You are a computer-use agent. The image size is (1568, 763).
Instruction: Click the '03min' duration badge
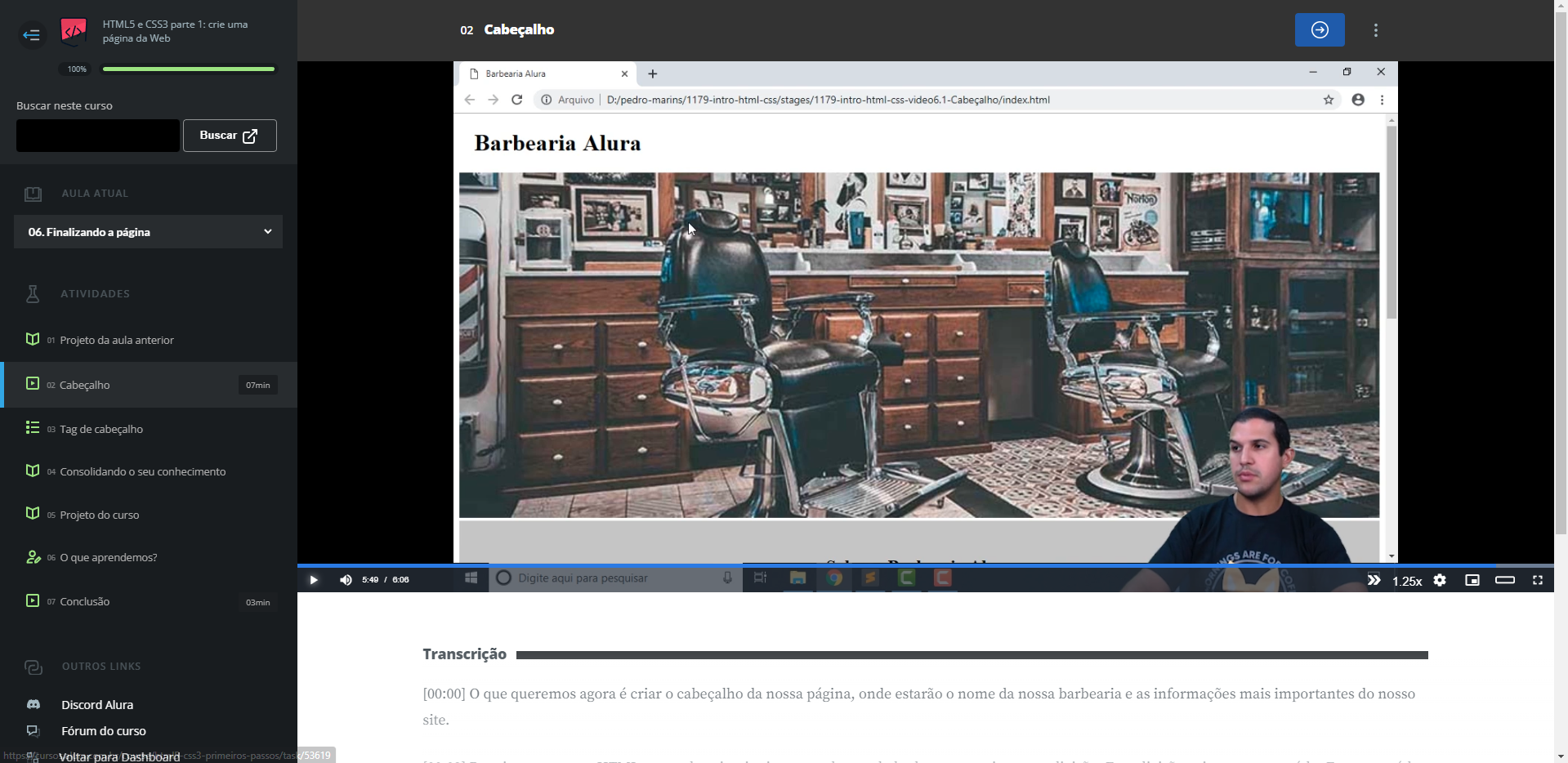click(258, 603)
